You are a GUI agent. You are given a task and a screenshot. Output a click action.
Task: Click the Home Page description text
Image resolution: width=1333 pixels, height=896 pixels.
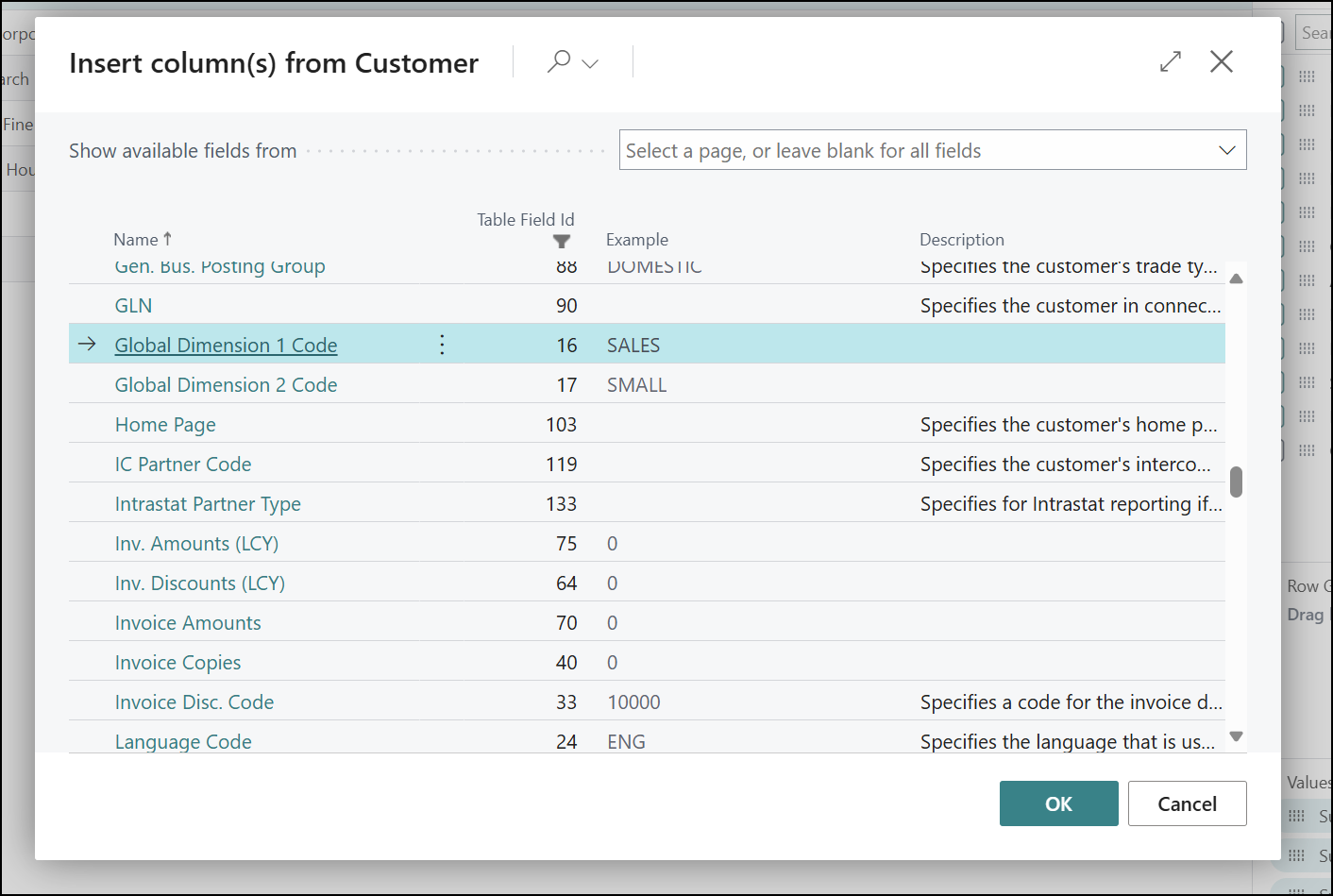(1069, 425)
